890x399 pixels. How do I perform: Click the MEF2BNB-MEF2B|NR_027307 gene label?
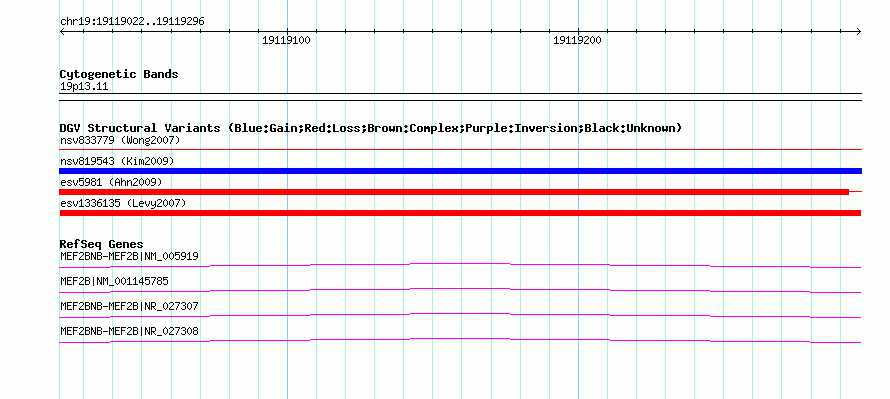129,306
